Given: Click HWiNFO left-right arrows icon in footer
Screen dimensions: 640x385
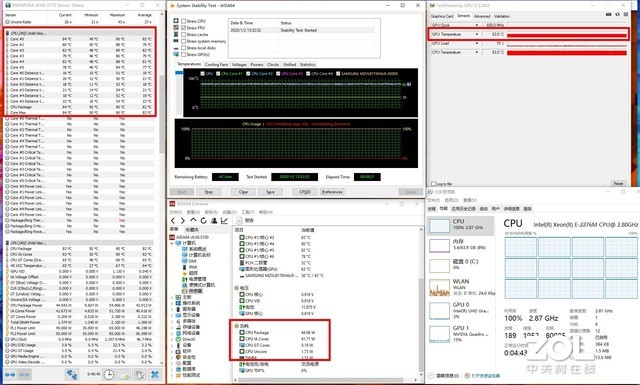Looking at the screenshot, I should 10,374.
